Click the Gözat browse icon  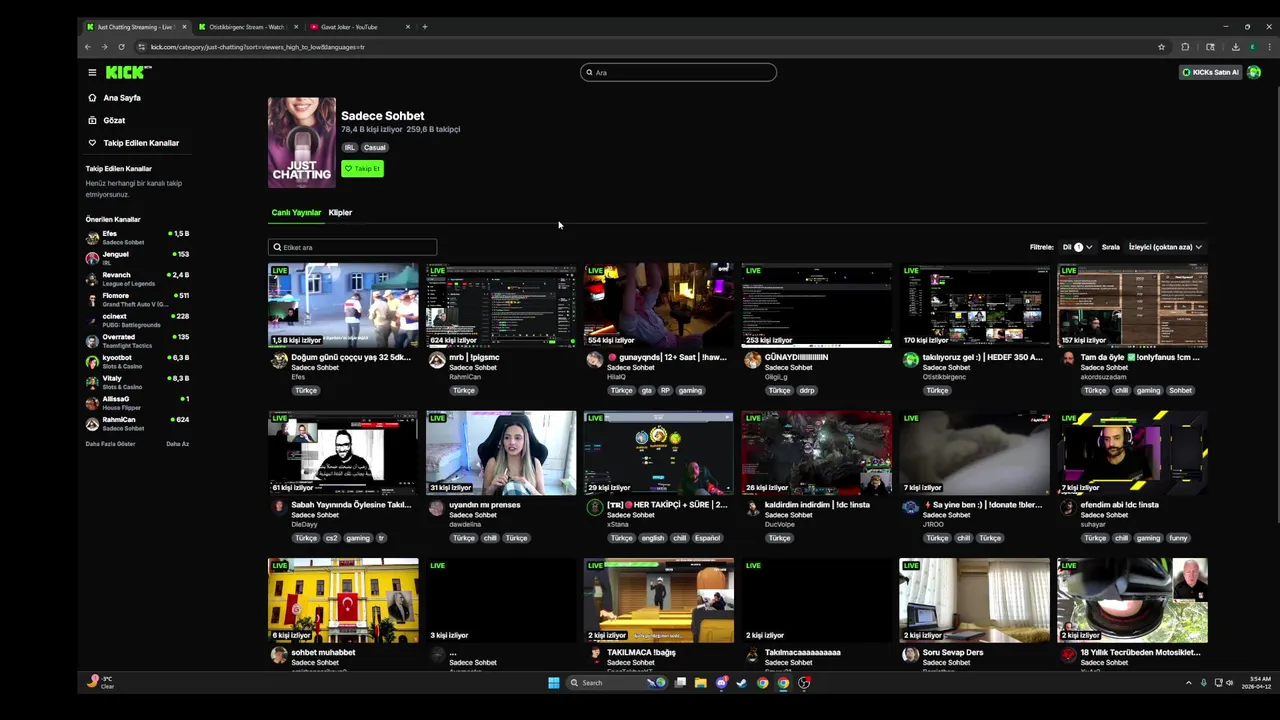coord(92,120)
